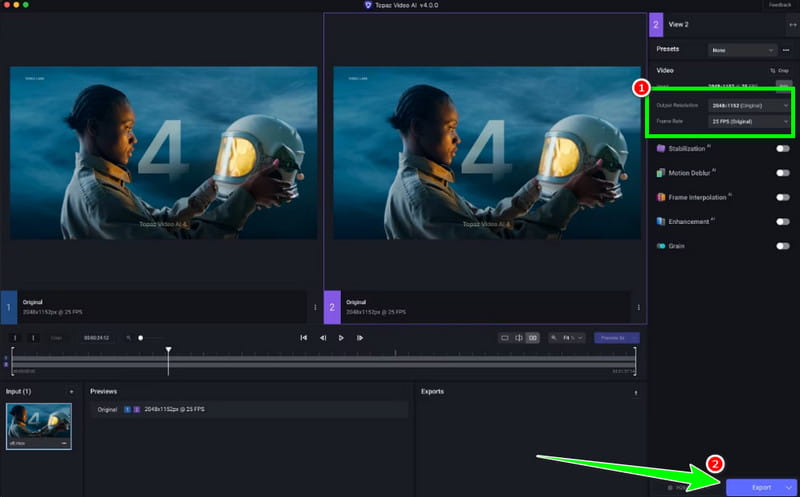
Task: Click the Exports panel more icon
Action: coord(636,392)
